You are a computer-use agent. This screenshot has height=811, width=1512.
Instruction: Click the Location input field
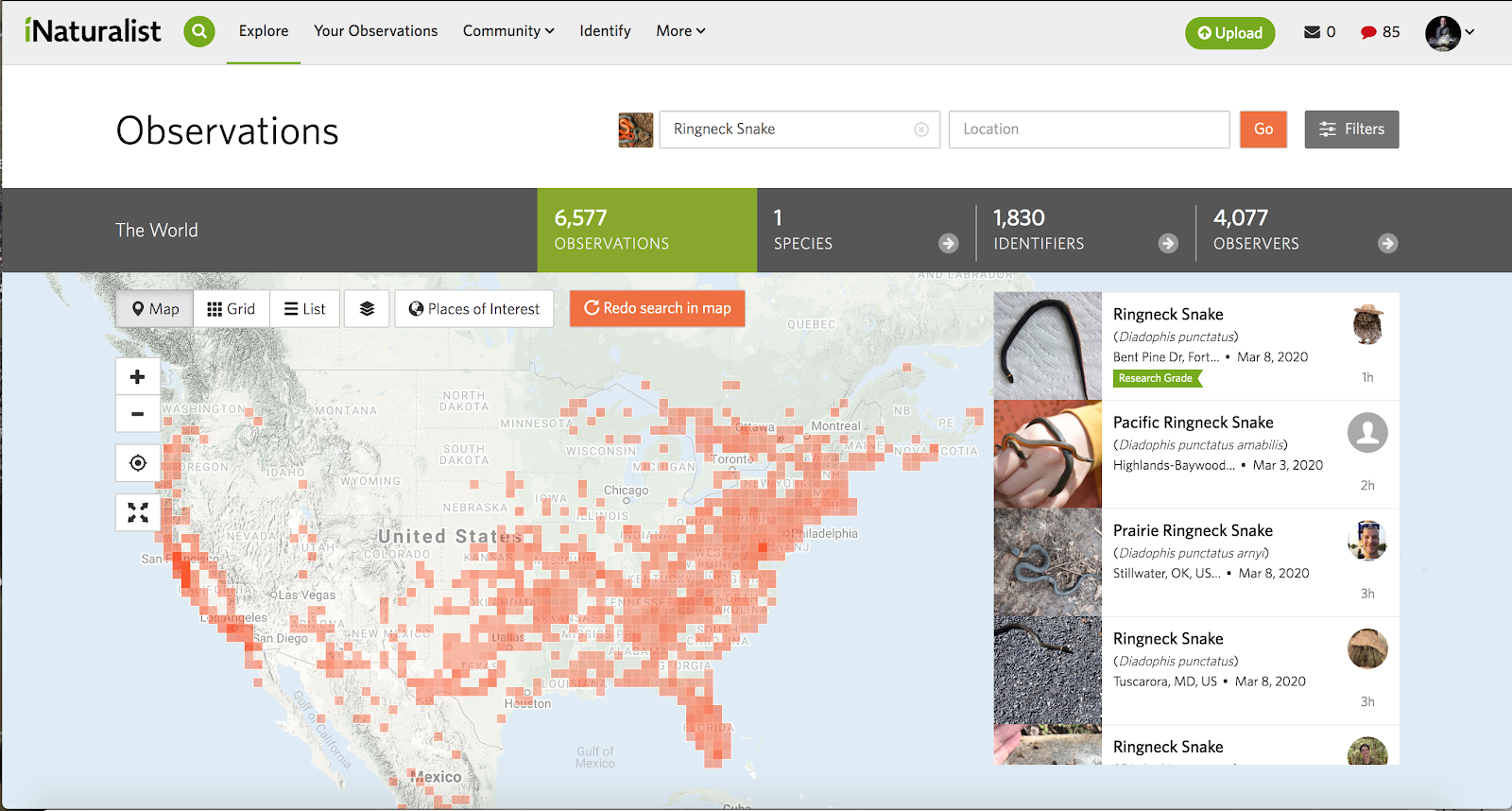(x=1089, y=129)
